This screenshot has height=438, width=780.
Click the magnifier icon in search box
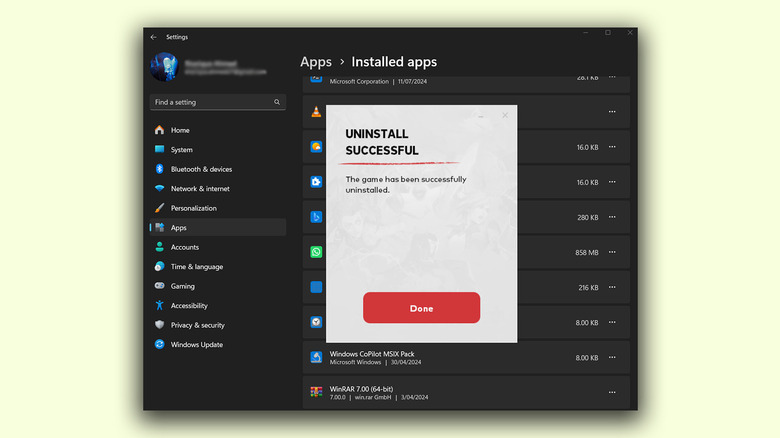(277, 102)
